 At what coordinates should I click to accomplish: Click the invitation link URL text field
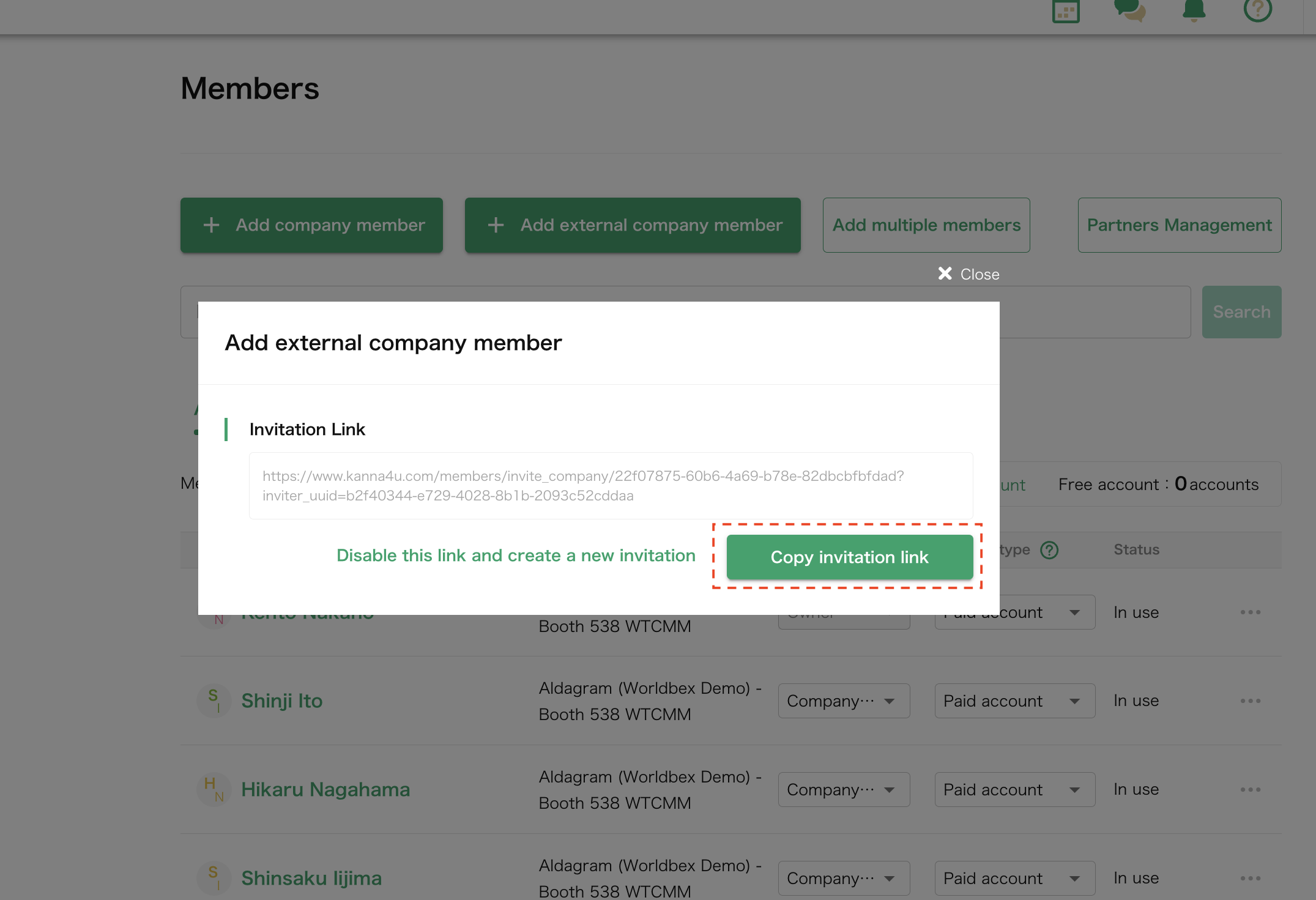click(x=610, y=486)
